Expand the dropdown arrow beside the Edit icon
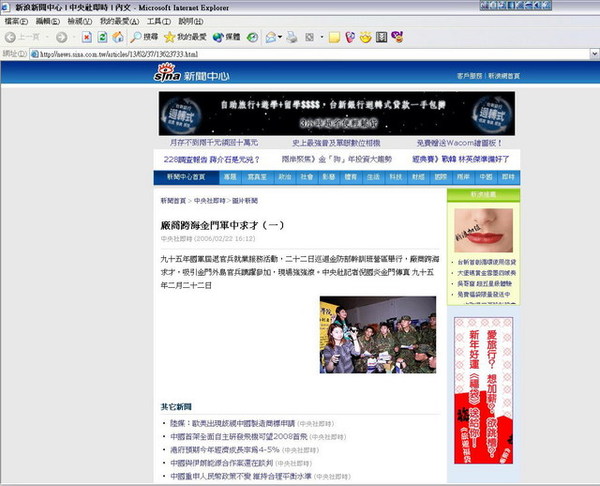 [321, 37]
